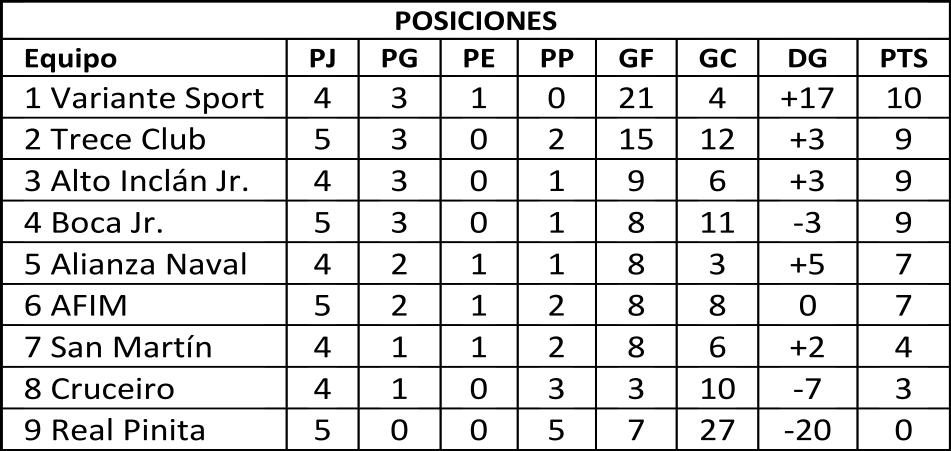
Task: Select the +17 goal difference cell
Action: [808, 98]
